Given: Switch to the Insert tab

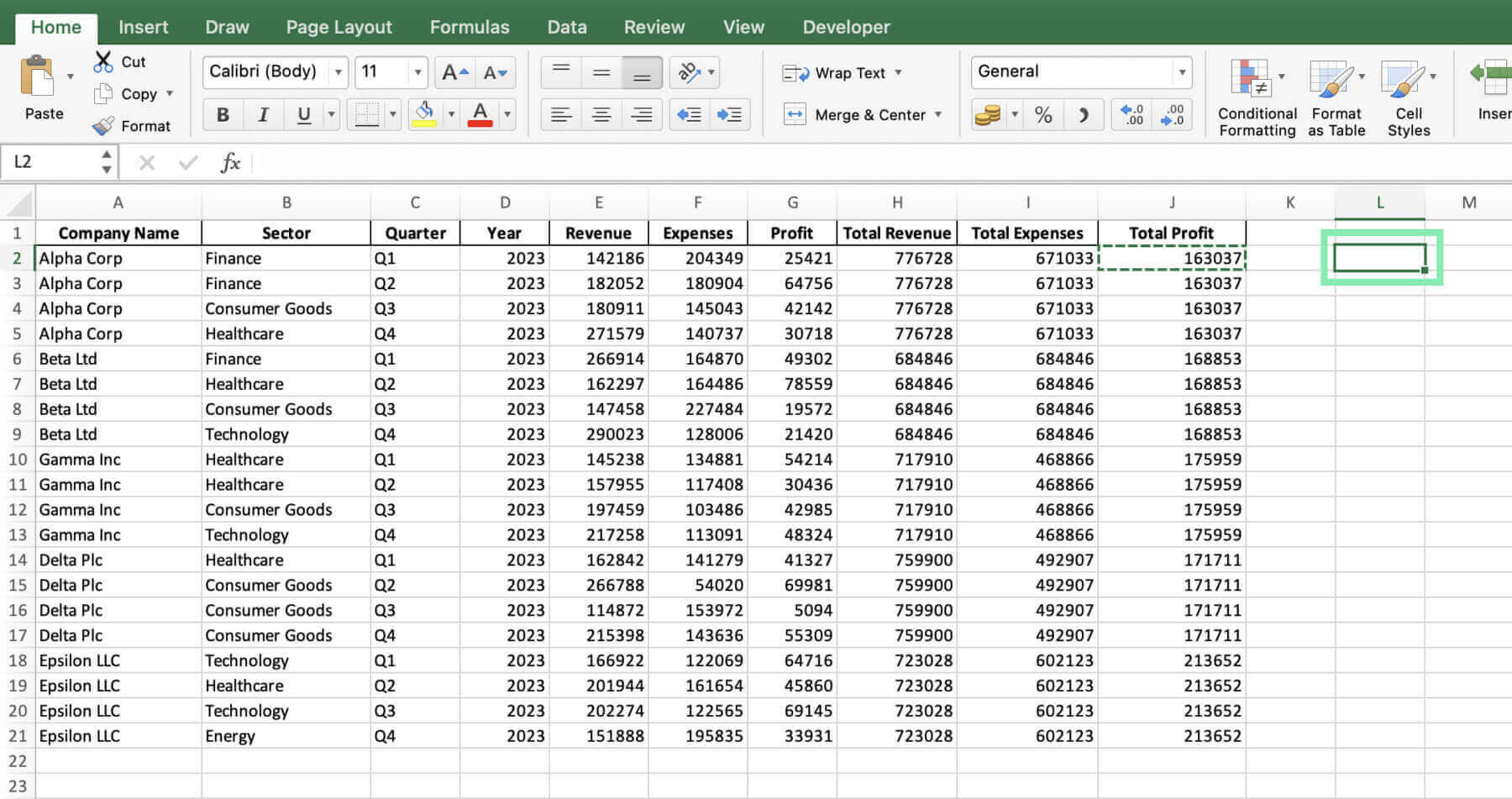Looking at the screenshot, I should [x=143, y=27].
